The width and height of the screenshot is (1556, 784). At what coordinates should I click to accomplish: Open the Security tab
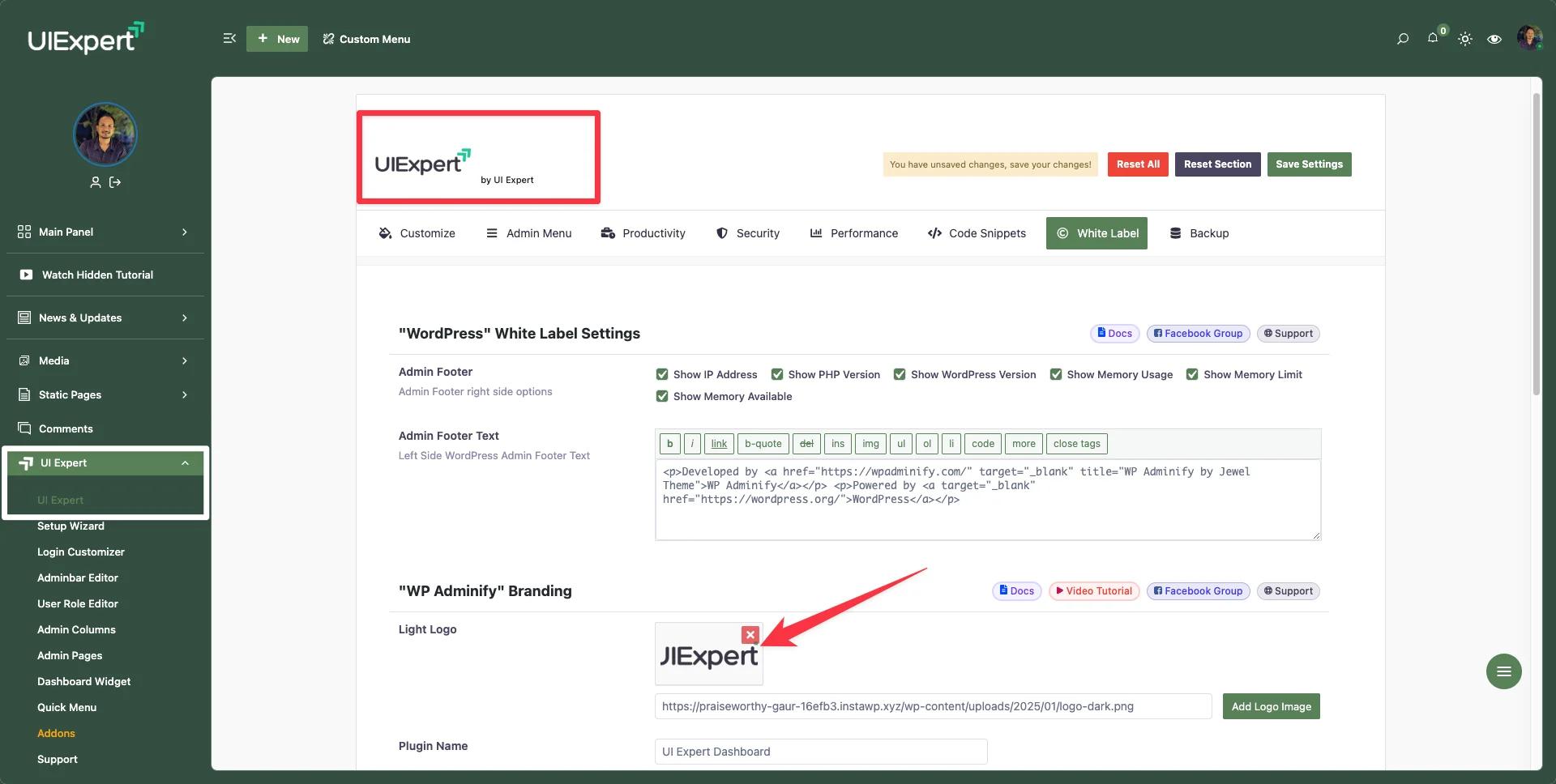(x=747, y=233)
